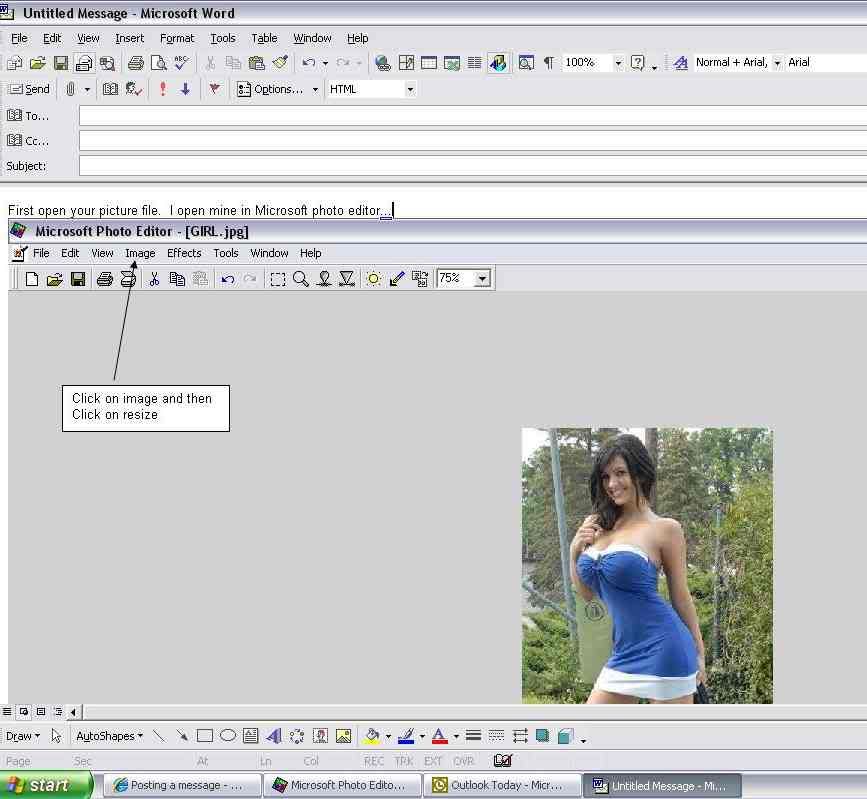Screen dimensions: 867x799
Task: Expand the 100% zoom dropdown in Word
Action: (x=618, y=63)
